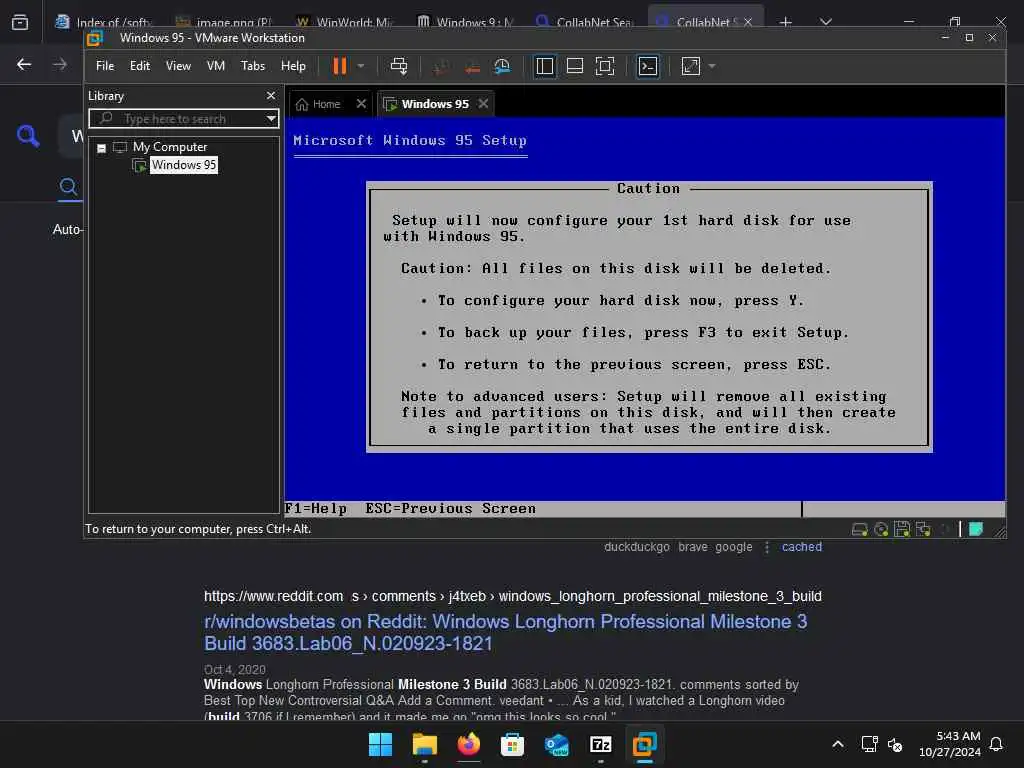Click inside the Windows 95 Setup caution screen
Image resolution: width=1024 pixels, height=768 pixels.
[649, 317]
